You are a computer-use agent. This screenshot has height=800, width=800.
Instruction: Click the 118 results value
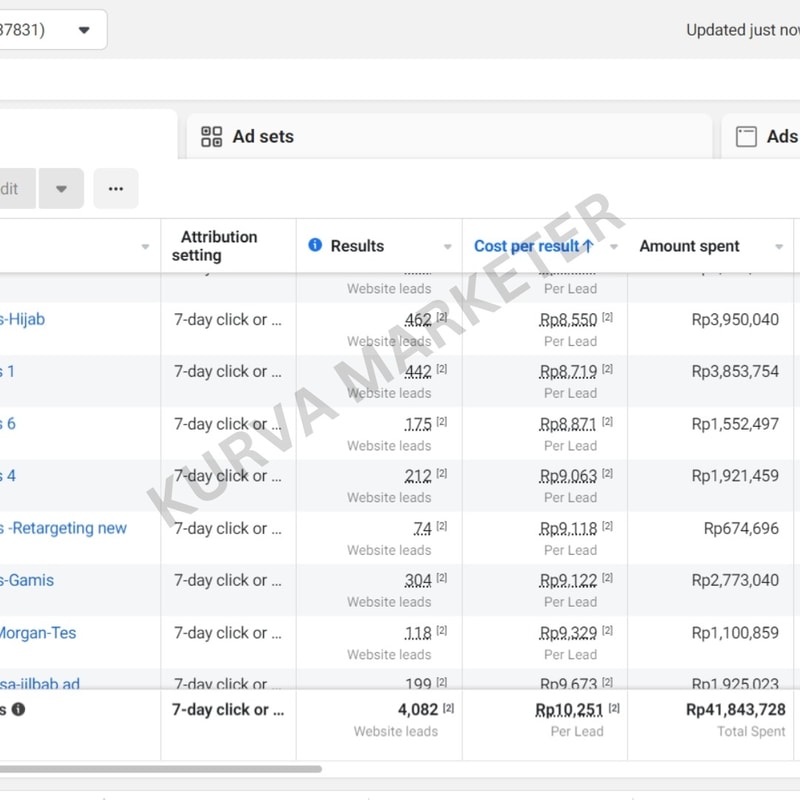(418, 633)
